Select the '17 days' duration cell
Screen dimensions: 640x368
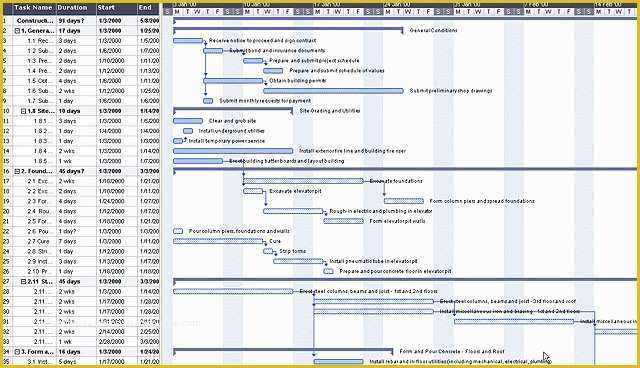[76, 31]
